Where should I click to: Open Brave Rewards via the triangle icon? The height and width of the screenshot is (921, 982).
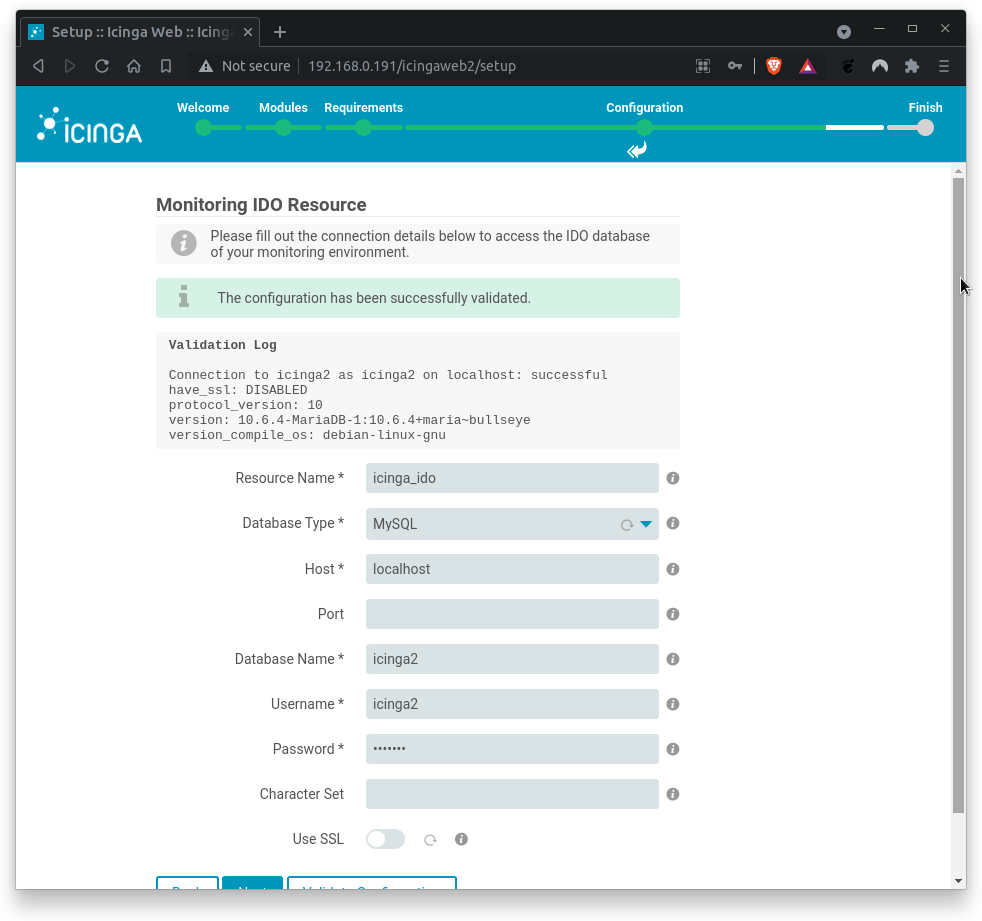pyautogui.click(x=807, y=66)
